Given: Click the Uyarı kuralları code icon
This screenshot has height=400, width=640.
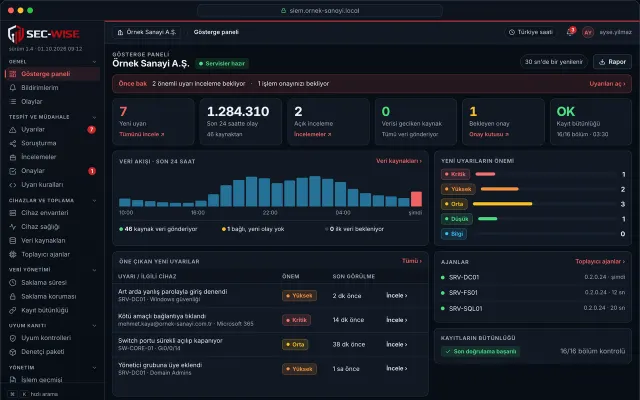Looking at the screenshot, I should (x=13, y=185).
